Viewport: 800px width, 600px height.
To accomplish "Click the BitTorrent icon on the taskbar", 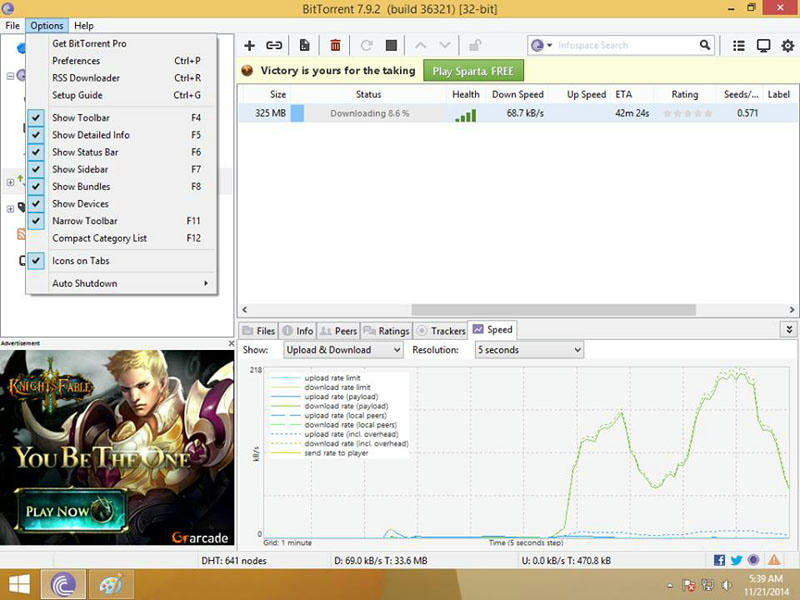I will [x=63, y=585].
